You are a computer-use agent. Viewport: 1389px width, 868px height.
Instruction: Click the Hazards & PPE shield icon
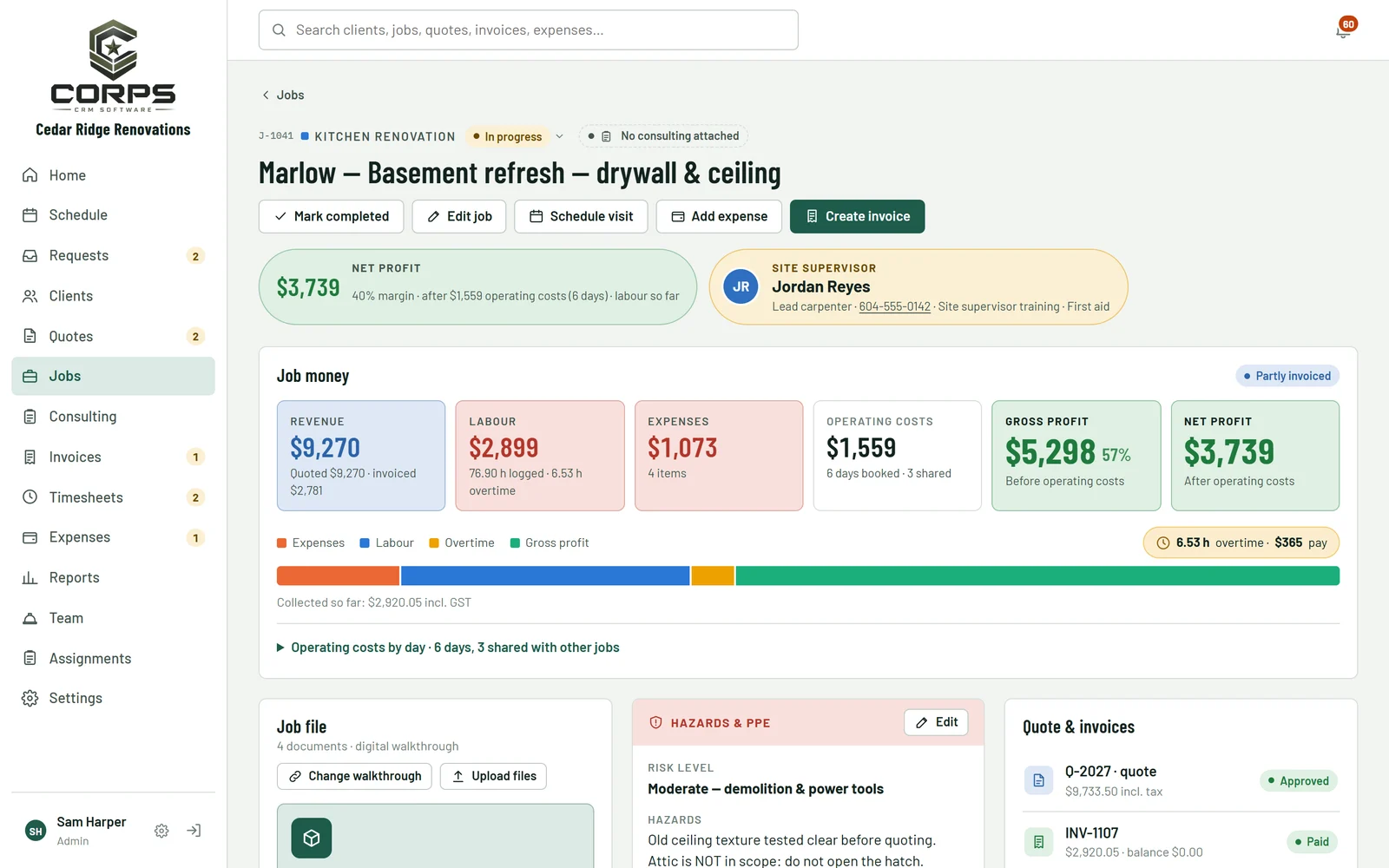656,723
